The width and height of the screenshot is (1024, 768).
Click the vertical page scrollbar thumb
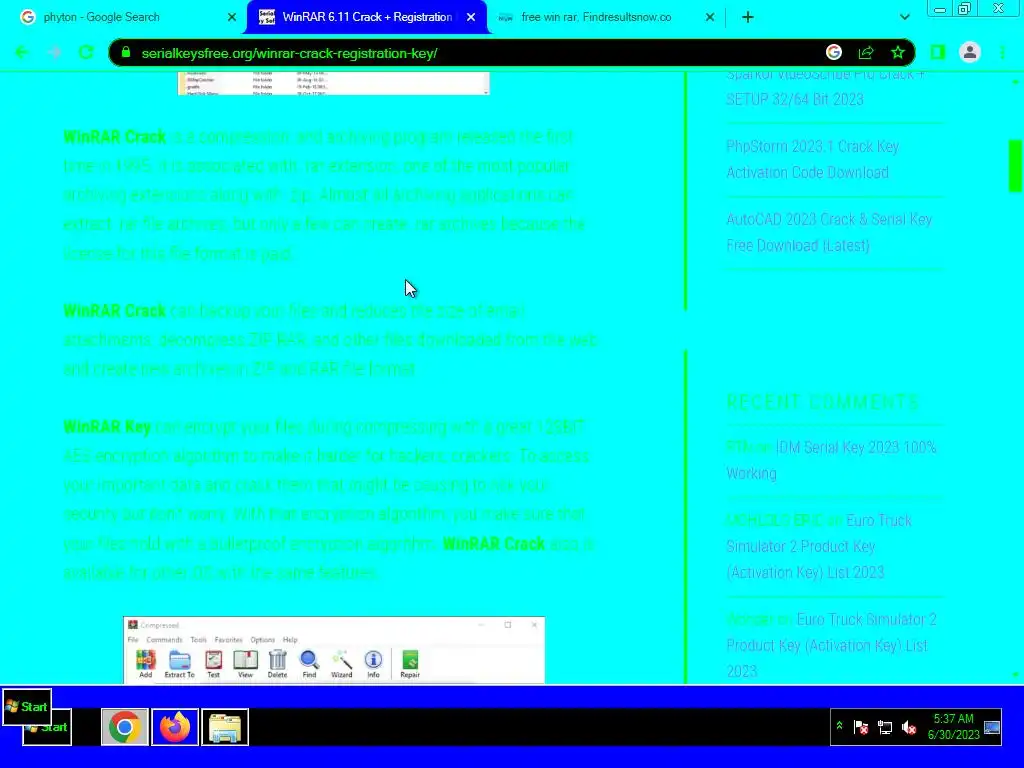(x=1015, y=166)
